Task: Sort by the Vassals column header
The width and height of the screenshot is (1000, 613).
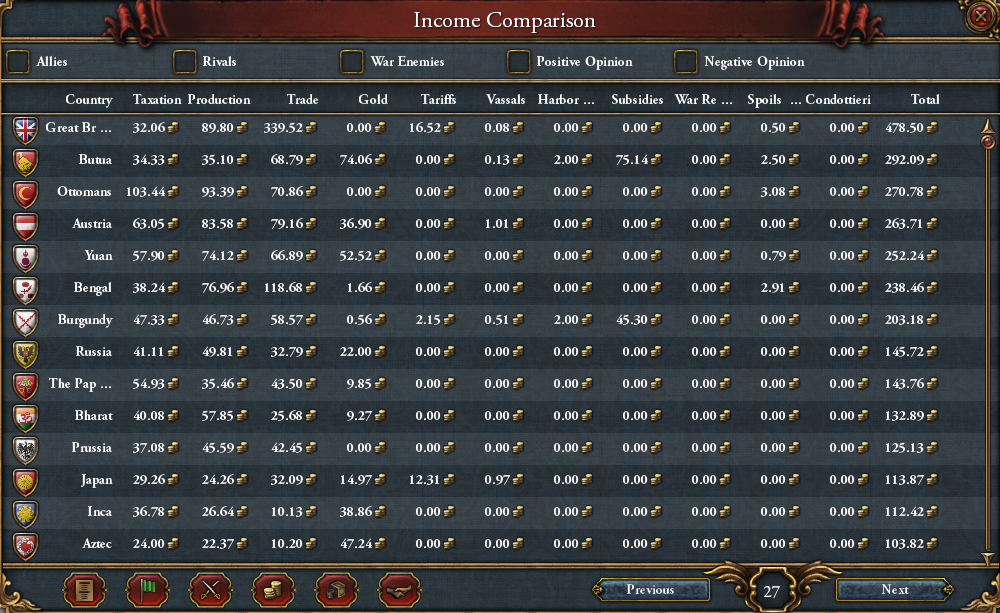Action: point(505,100)
